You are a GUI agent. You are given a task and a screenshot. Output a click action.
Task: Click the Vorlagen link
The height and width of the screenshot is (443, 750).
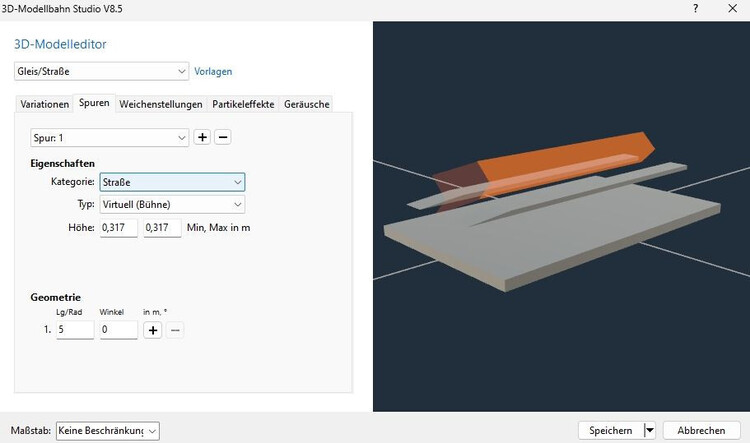[213, 72]
